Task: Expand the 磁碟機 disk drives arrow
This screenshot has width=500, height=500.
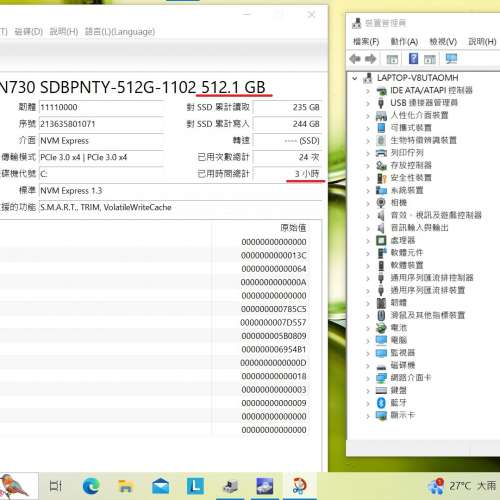Action: [368, 366]
